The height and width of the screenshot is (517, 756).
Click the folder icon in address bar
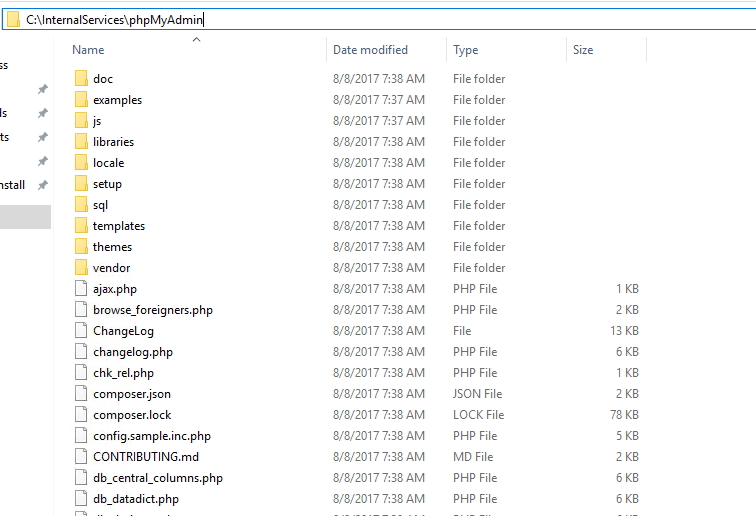(13, 19)
